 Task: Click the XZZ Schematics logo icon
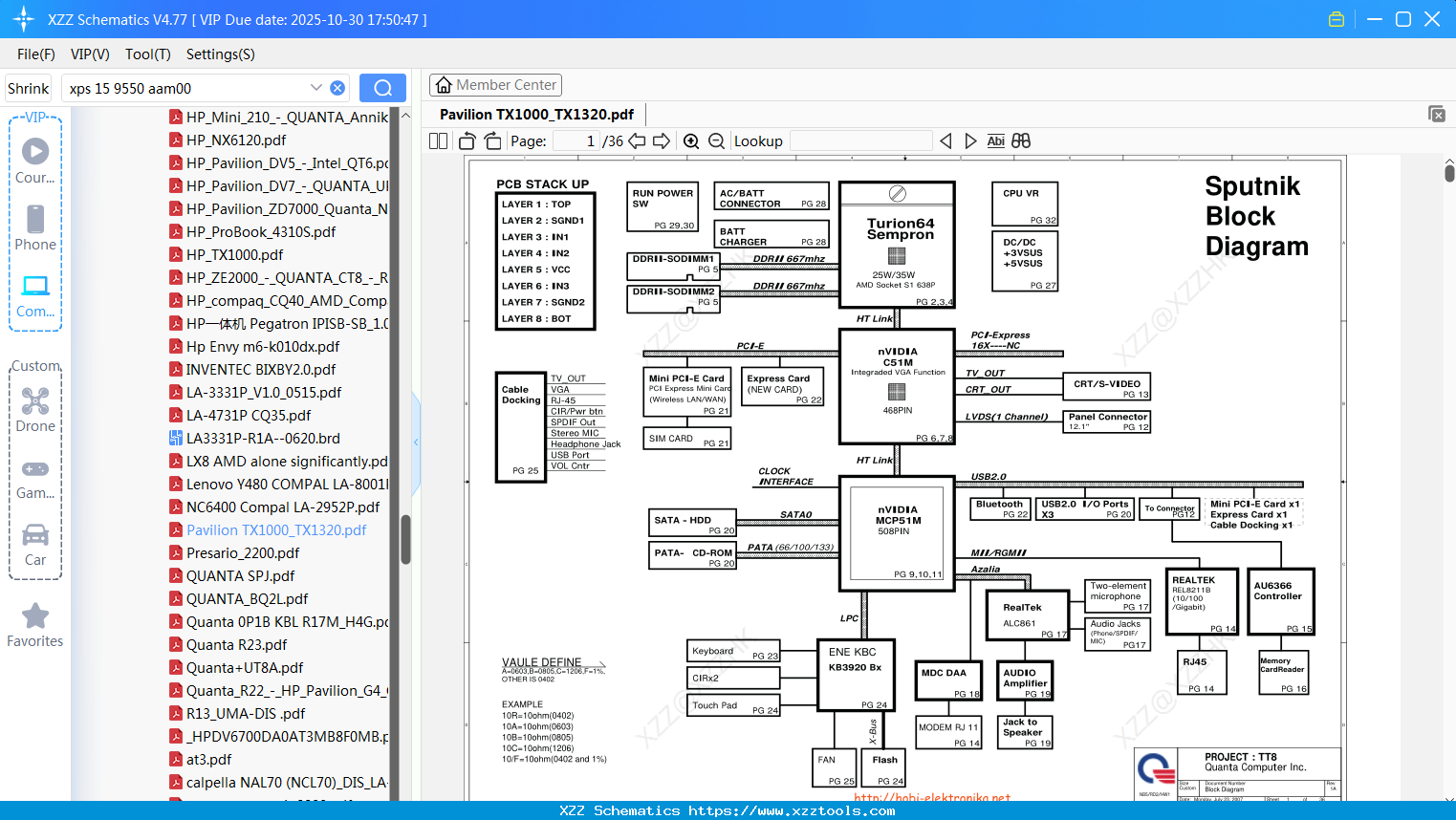pos(23,19)
